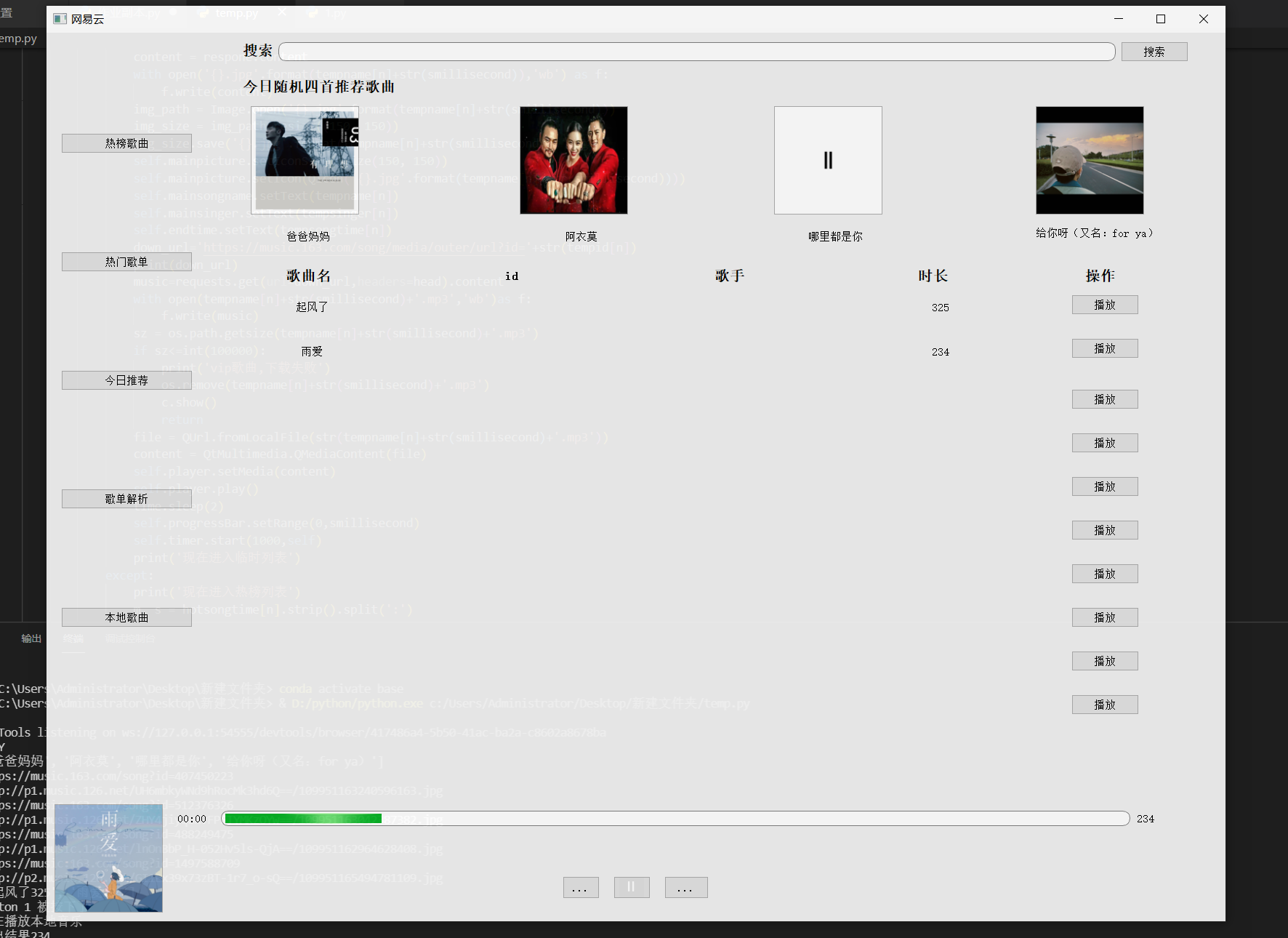Open 歌单解析 from the sidebar
This screenshot has height=938, width=1288.
click(126, 498)
